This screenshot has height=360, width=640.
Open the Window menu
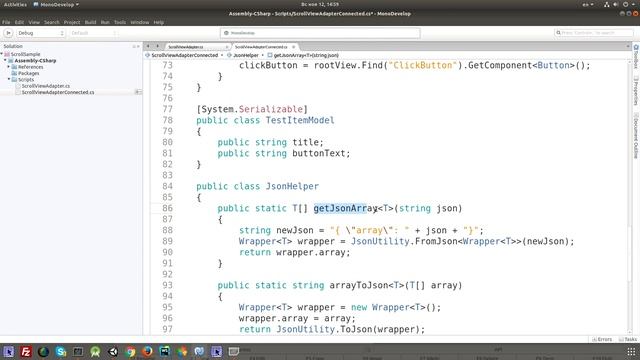coord(140,22)
